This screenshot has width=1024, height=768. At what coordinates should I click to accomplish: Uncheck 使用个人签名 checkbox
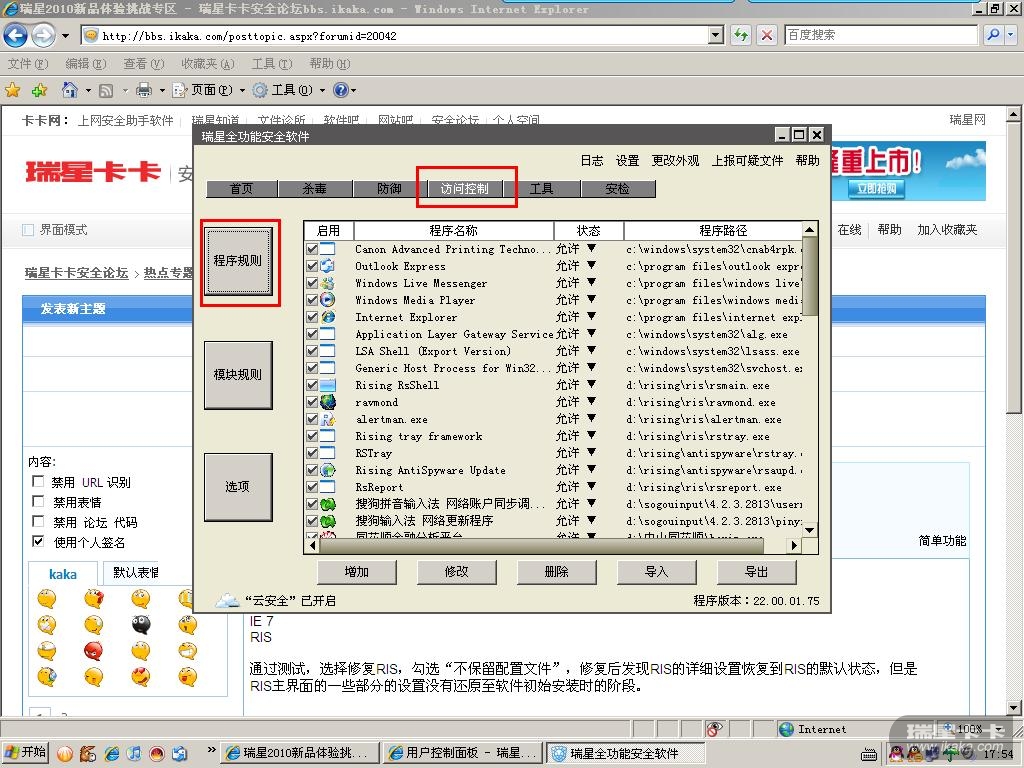coord(38,541)
